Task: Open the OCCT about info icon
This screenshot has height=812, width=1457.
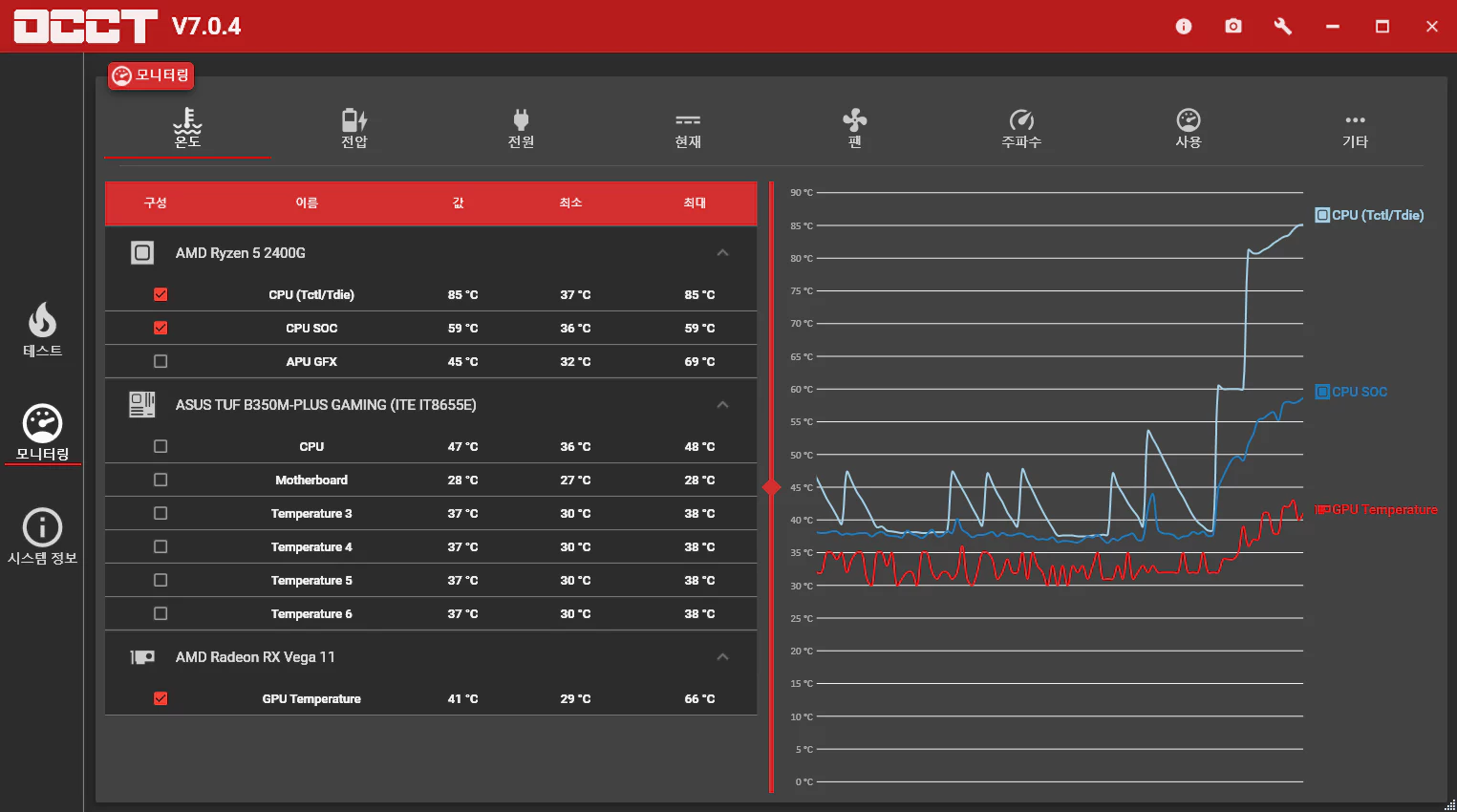Action: 1184,27
